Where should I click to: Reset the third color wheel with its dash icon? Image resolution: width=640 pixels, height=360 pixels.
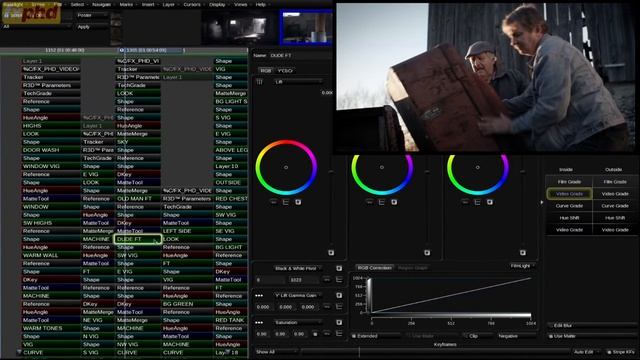[x=465, y=202]
